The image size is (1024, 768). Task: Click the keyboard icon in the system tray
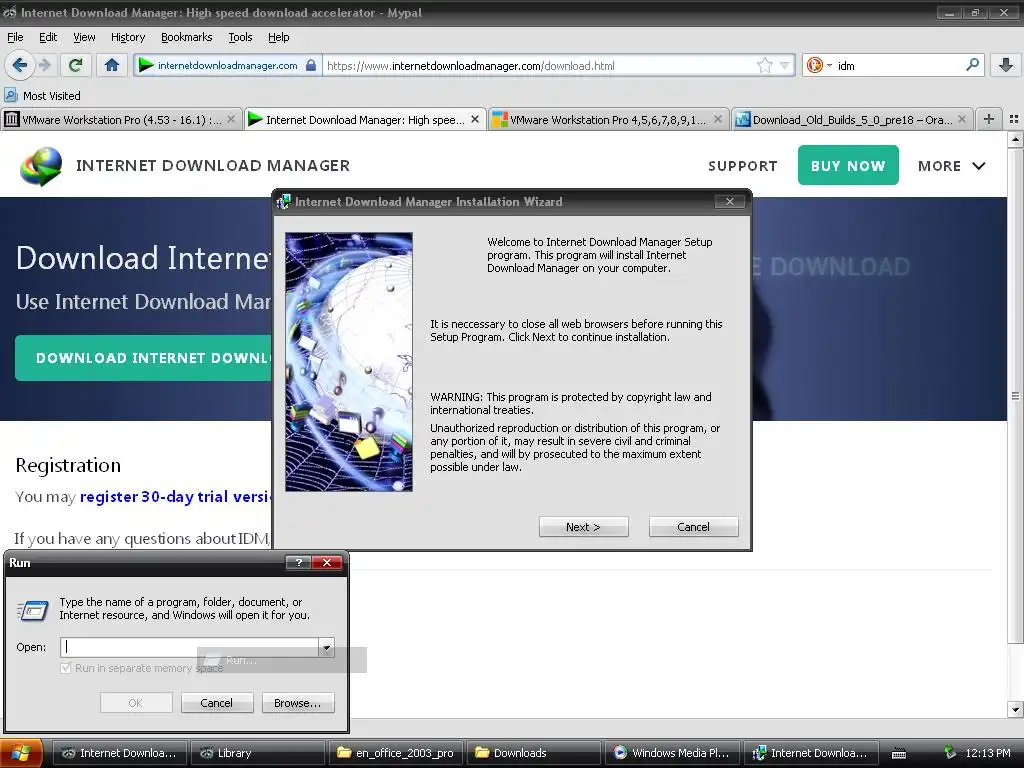[899, 754]
